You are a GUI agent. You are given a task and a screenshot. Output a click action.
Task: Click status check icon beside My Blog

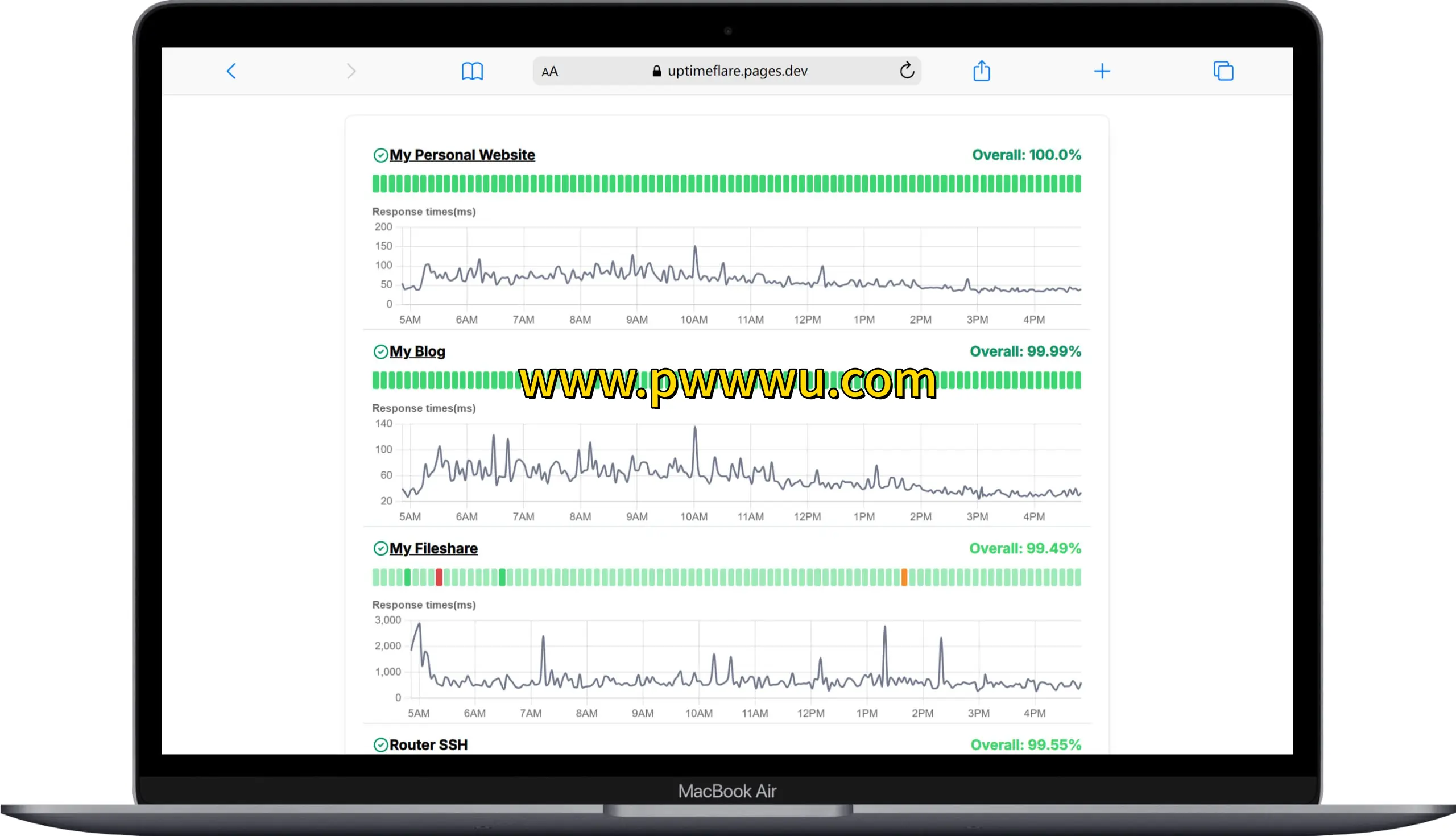pyautogui.click(x=380, y=351)
